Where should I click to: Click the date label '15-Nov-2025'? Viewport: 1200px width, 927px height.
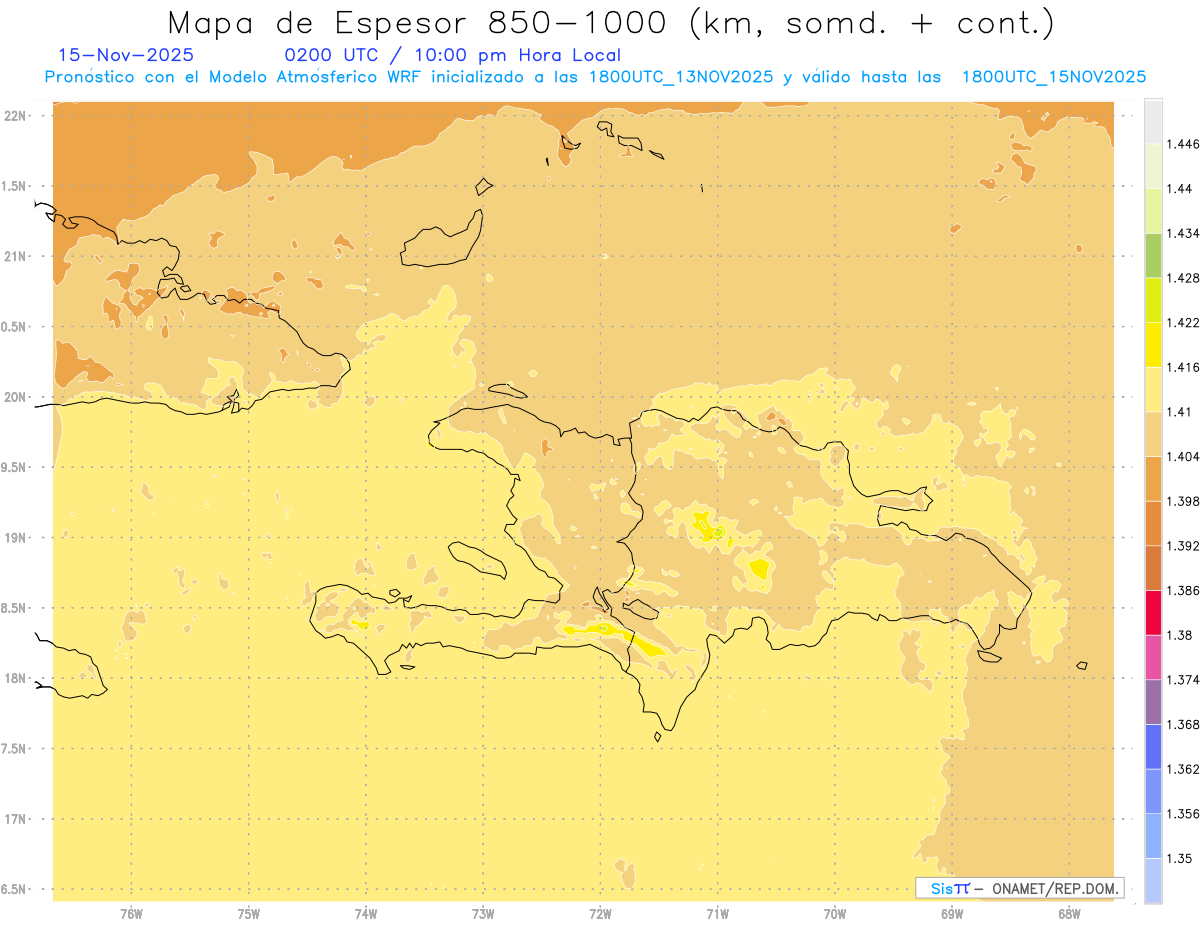pos(127,56)
